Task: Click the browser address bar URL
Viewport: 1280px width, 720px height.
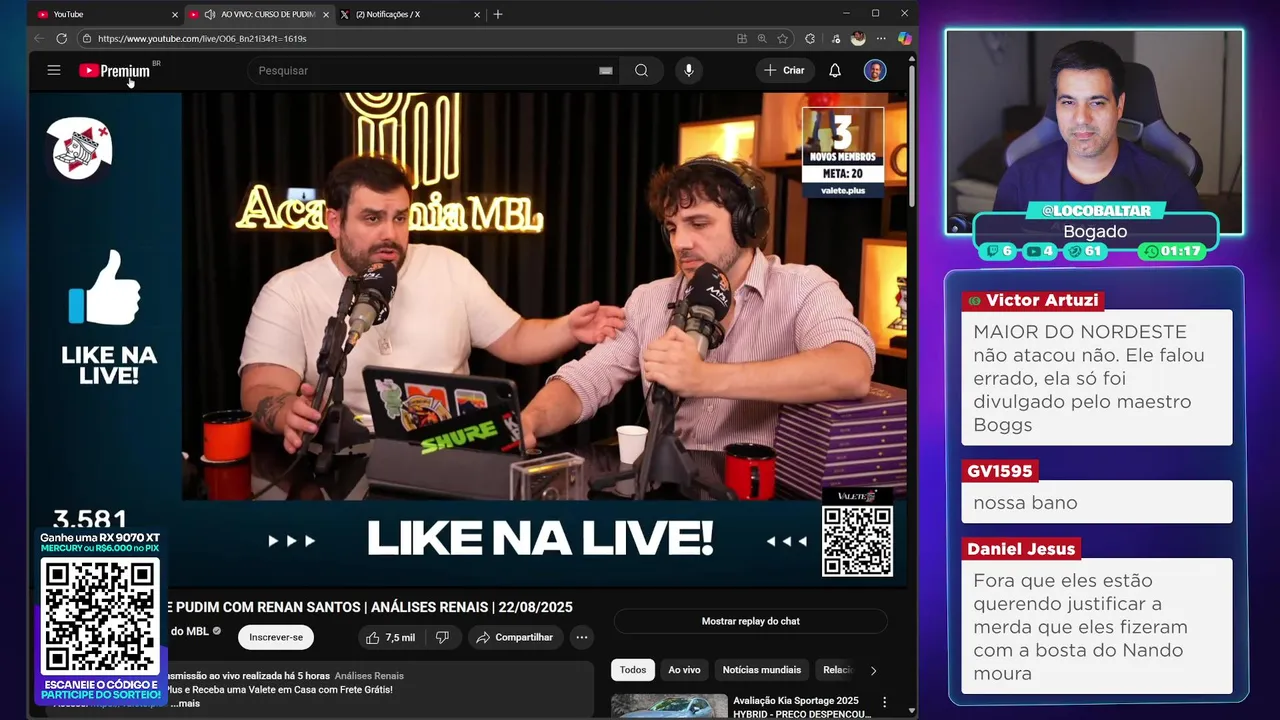Action: point(203,38)
